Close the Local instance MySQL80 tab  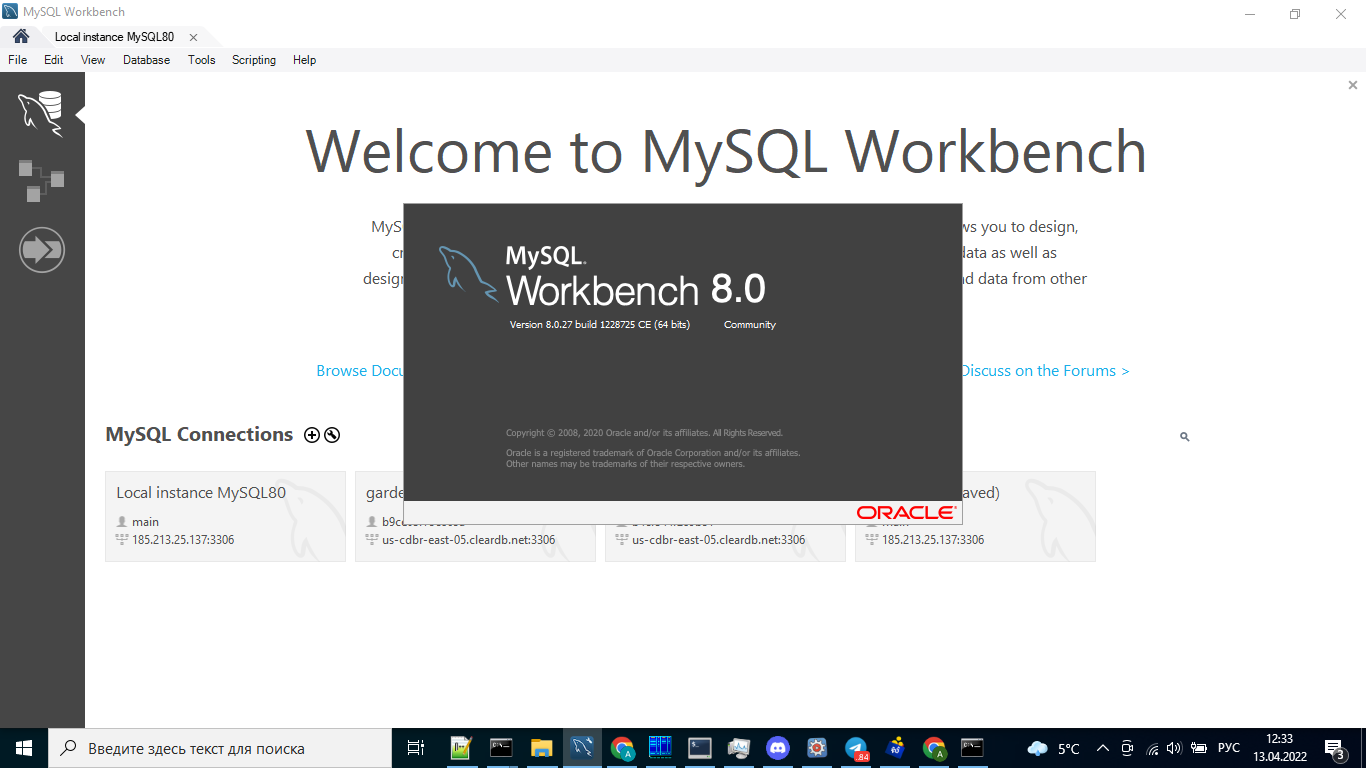pyautogui.click(x=193, y=38)
